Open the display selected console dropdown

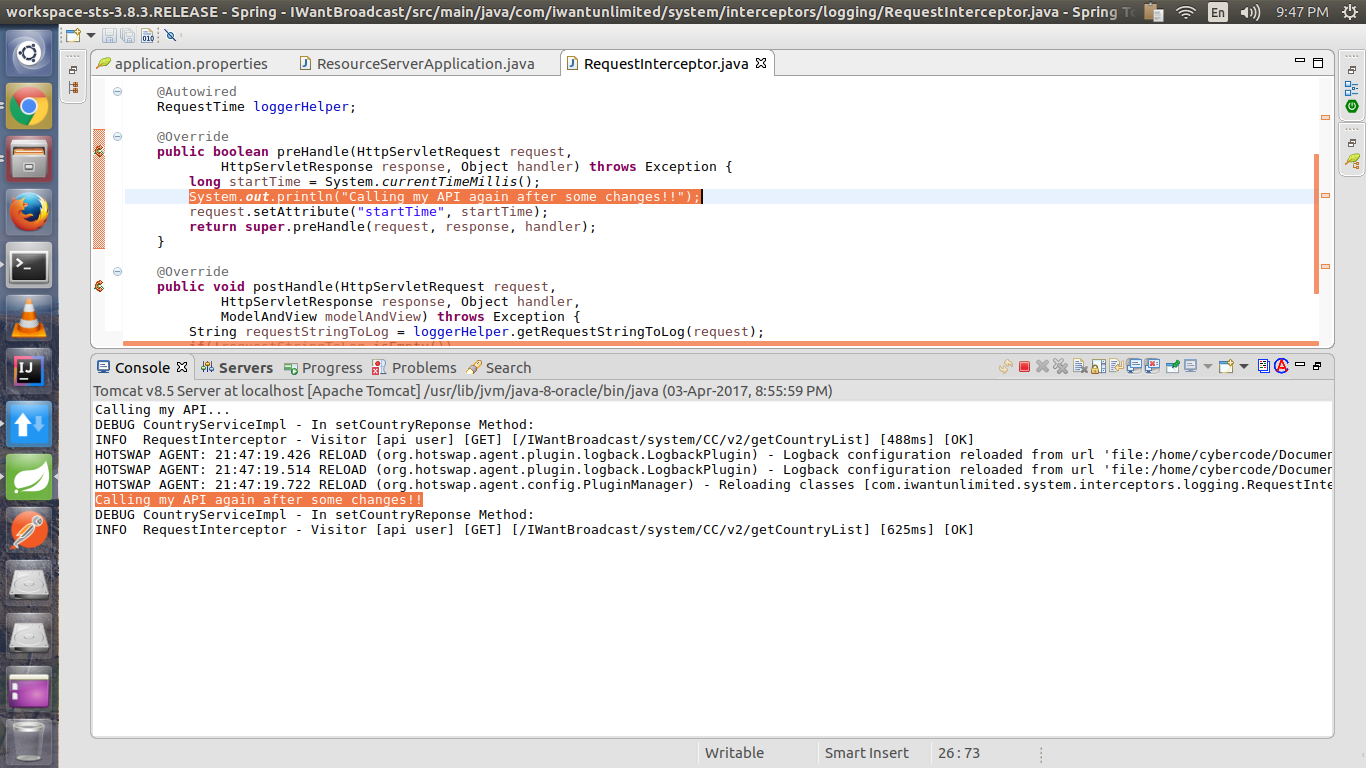[x=1207, y=367]
